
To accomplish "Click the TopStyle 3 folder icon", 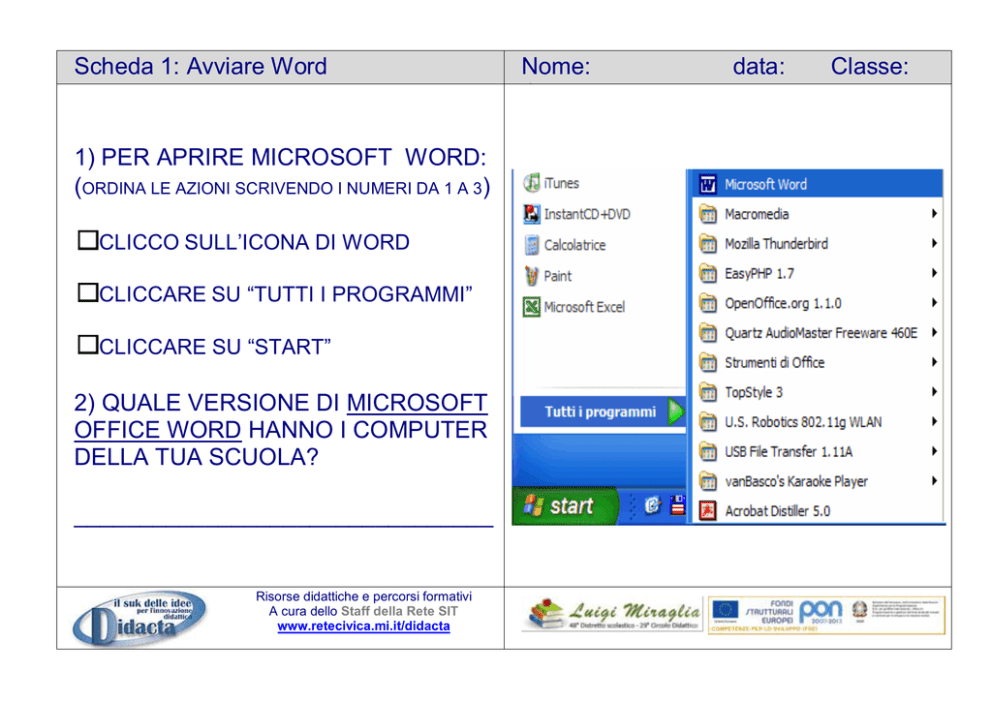I will coord(707,392).
